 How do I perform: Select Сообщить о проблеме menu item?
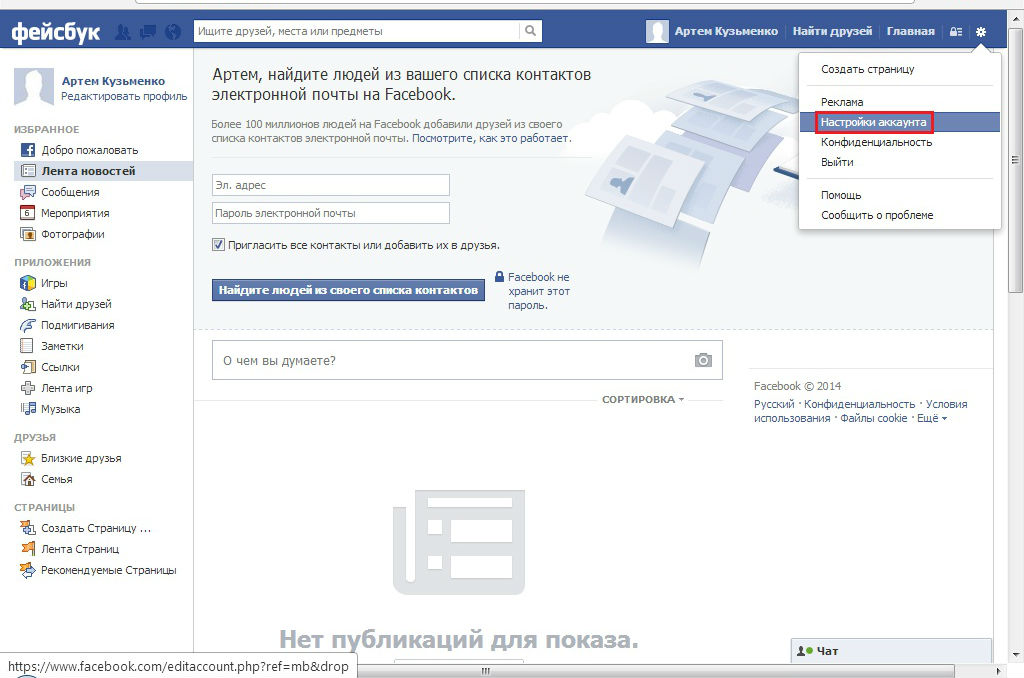900,215
